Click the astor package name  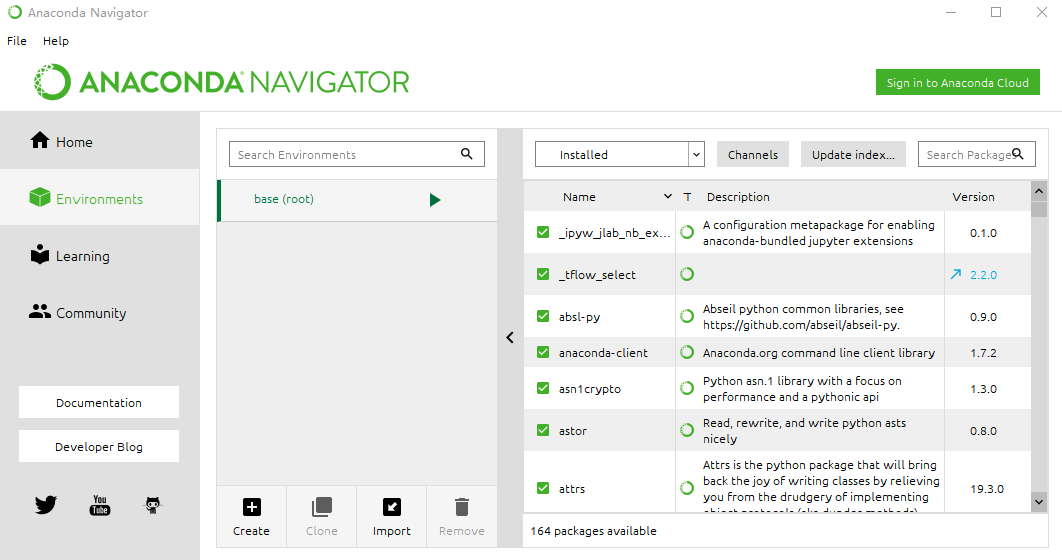tap(572, 431)
